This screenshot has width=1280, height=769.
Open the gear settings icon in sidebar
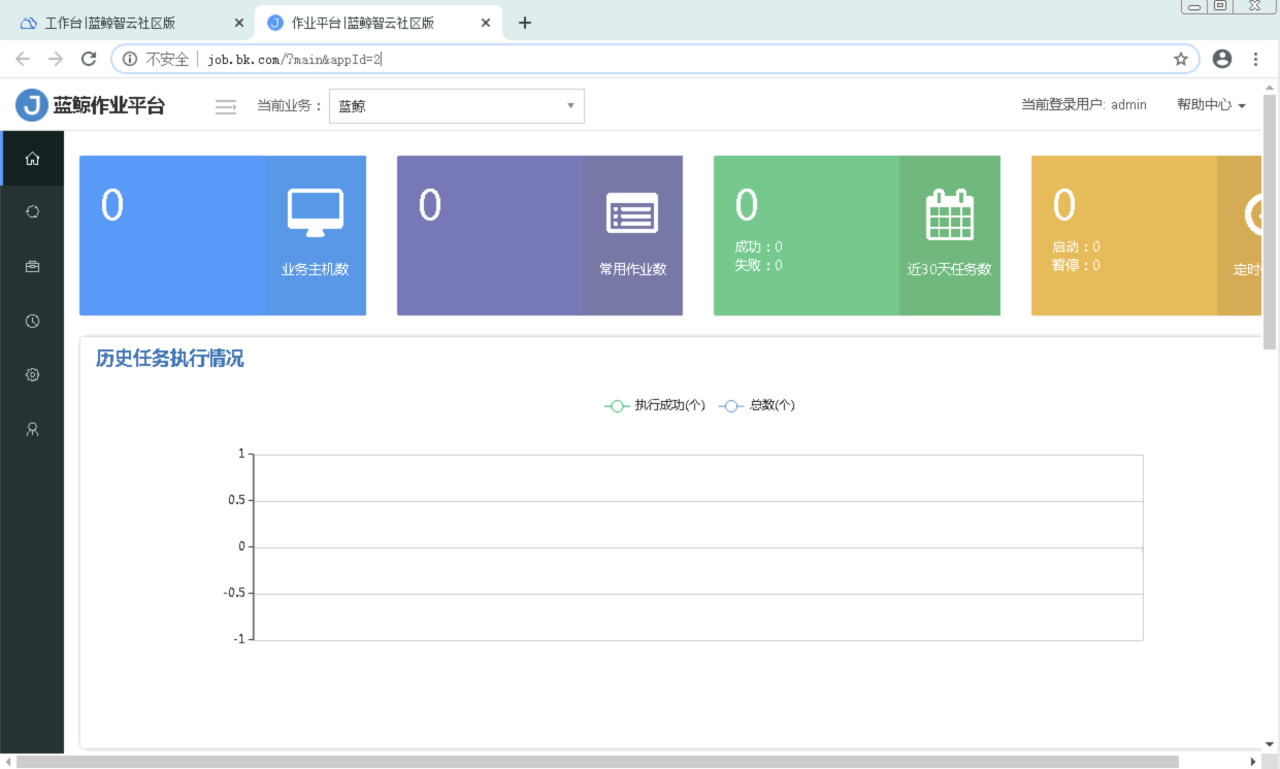(x=32, y=375)
